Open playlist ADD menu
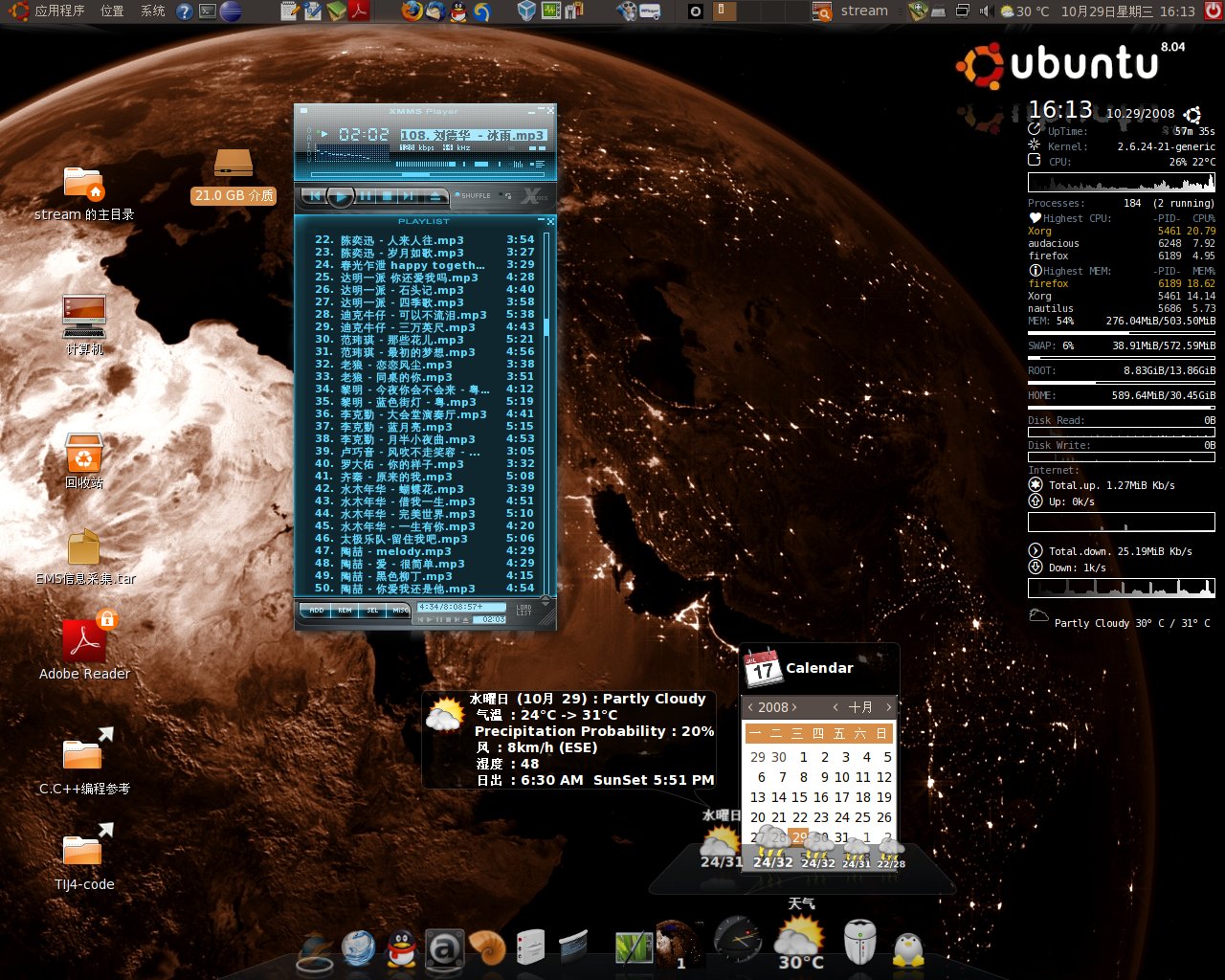Image resolution: width=1225 pixels, height=980 pixels. pyautogui.click(x=315, y=611)
